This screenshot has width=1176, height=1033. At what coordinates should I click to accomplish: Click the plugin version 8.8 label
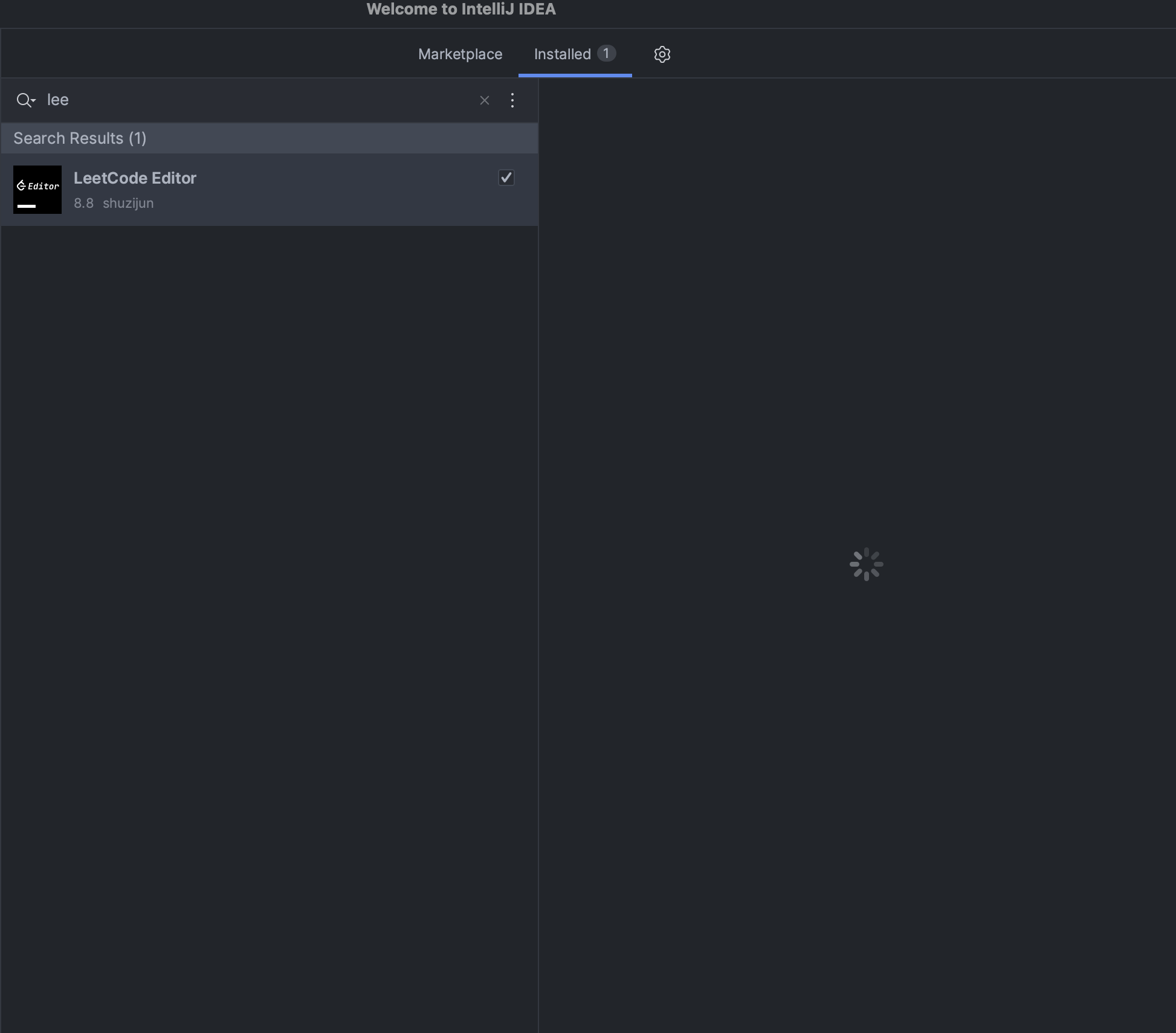(x=83, y=204)
